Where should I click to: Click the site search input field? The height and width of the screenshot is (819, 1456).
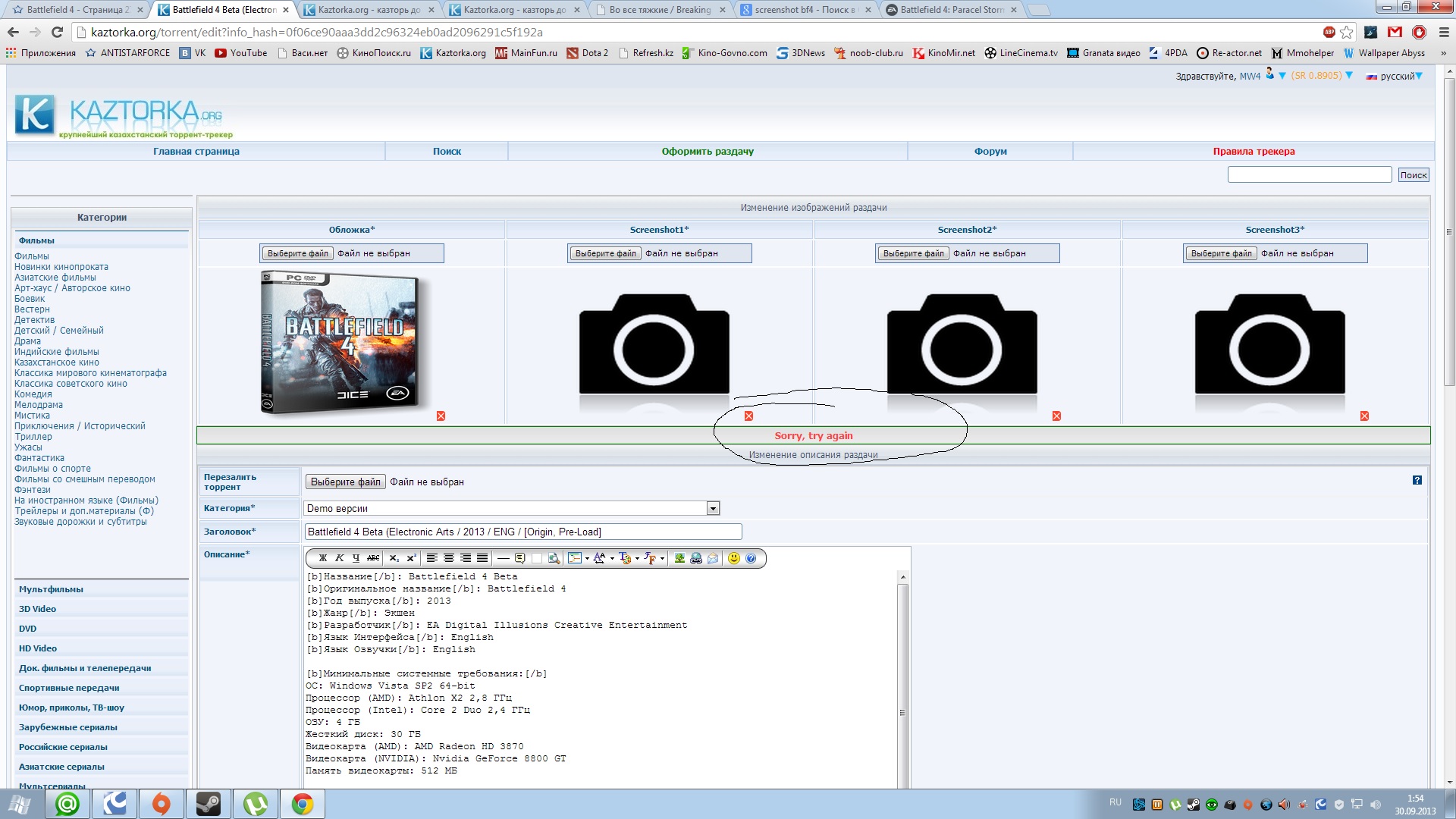pos(1310,174)
